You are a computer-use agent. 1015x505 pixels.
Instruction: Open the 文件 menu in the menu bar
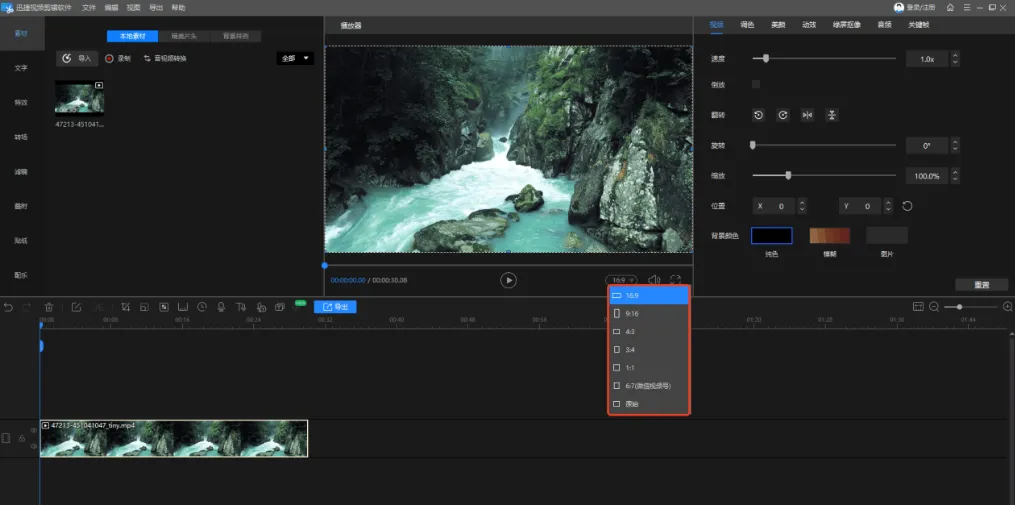pyautogui.click(x=89, y=7)
